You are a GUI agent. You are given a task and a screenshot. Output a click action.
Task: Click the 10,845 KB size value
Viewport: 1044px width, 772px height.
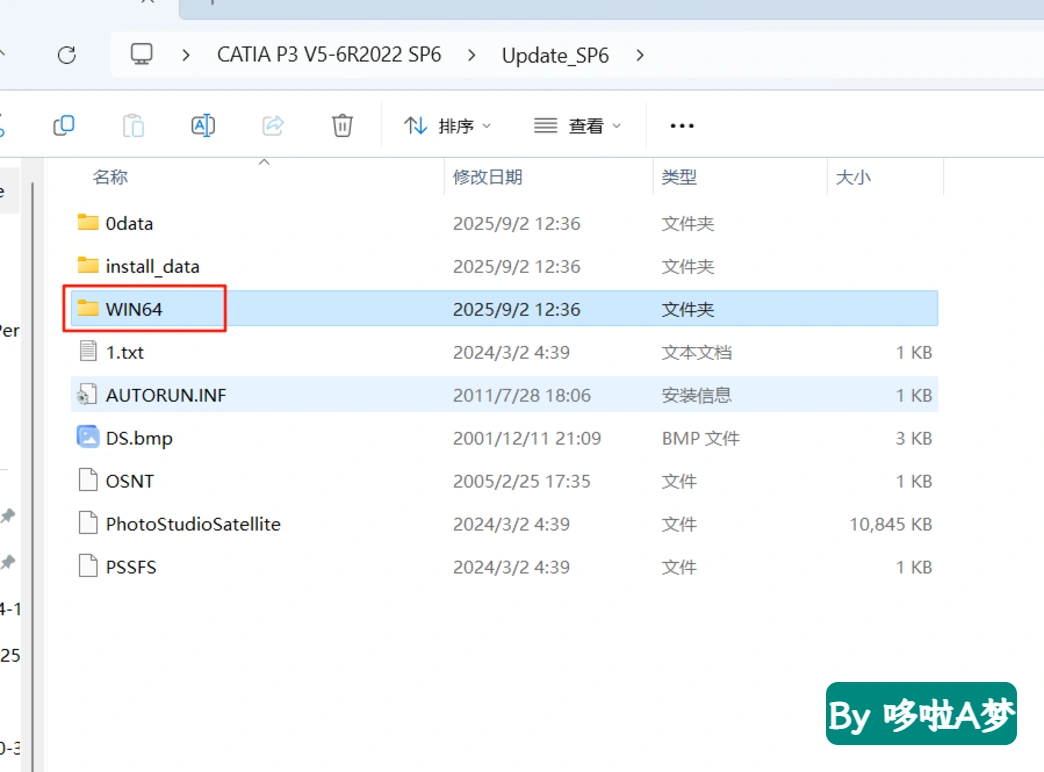click(x=890, y=524)
